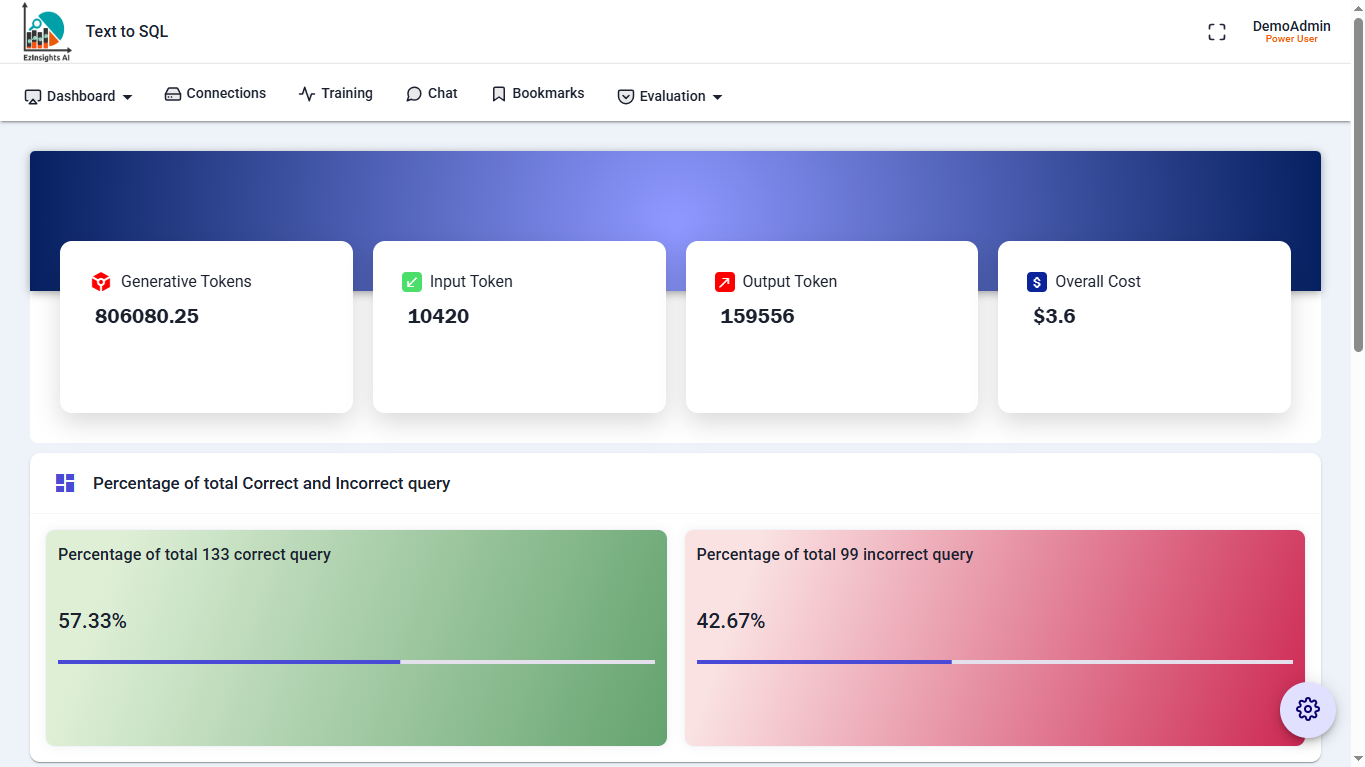Click the blue Overall Cost dollar icon
1365x767 pixels.
pyautogui.click(x=1037, y=282)
